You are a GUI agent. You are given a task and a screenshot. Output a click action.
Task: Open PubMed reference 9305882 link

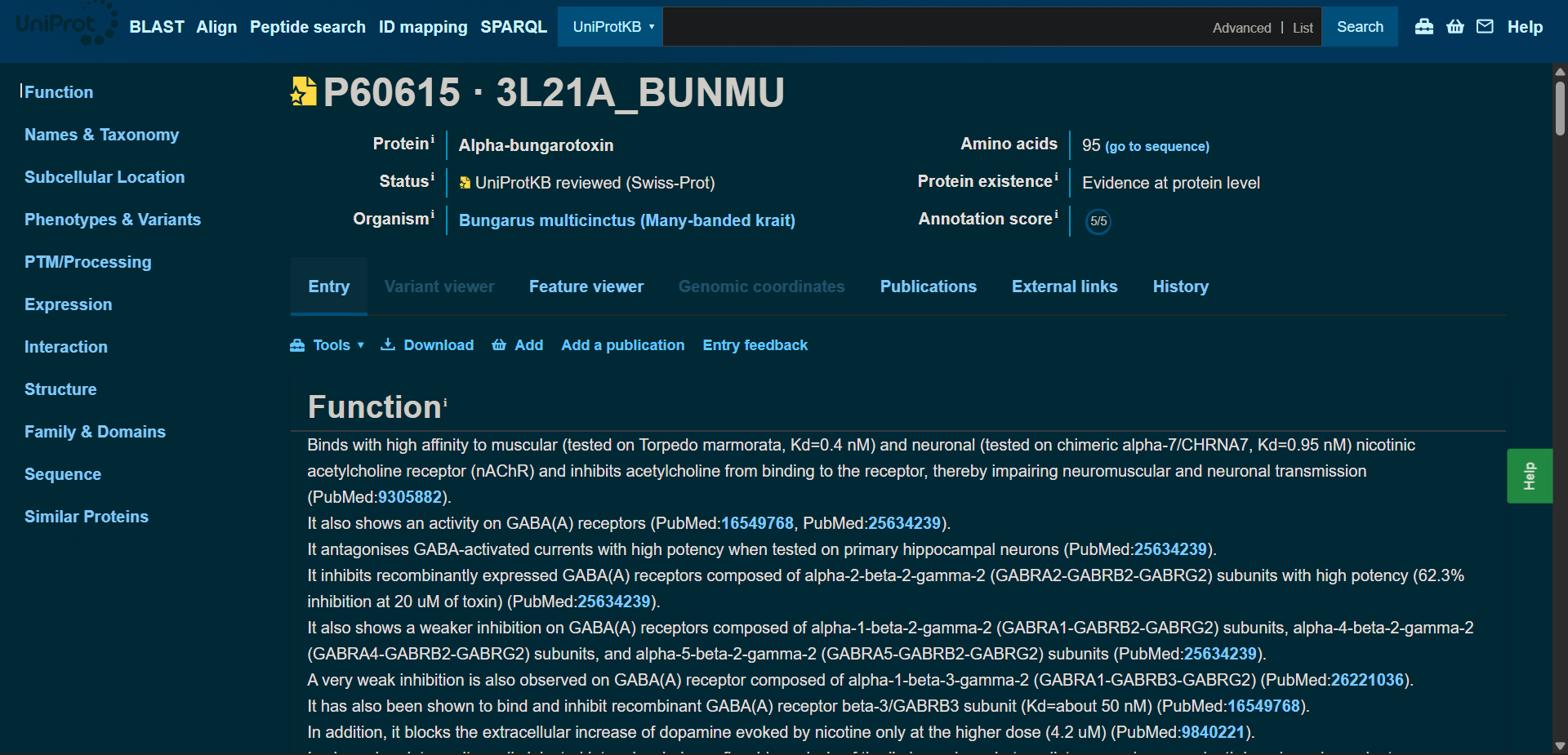point(410,497)
